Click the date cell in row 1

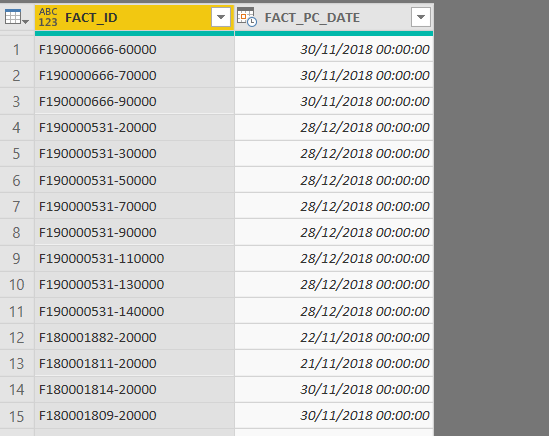point(334,49)
